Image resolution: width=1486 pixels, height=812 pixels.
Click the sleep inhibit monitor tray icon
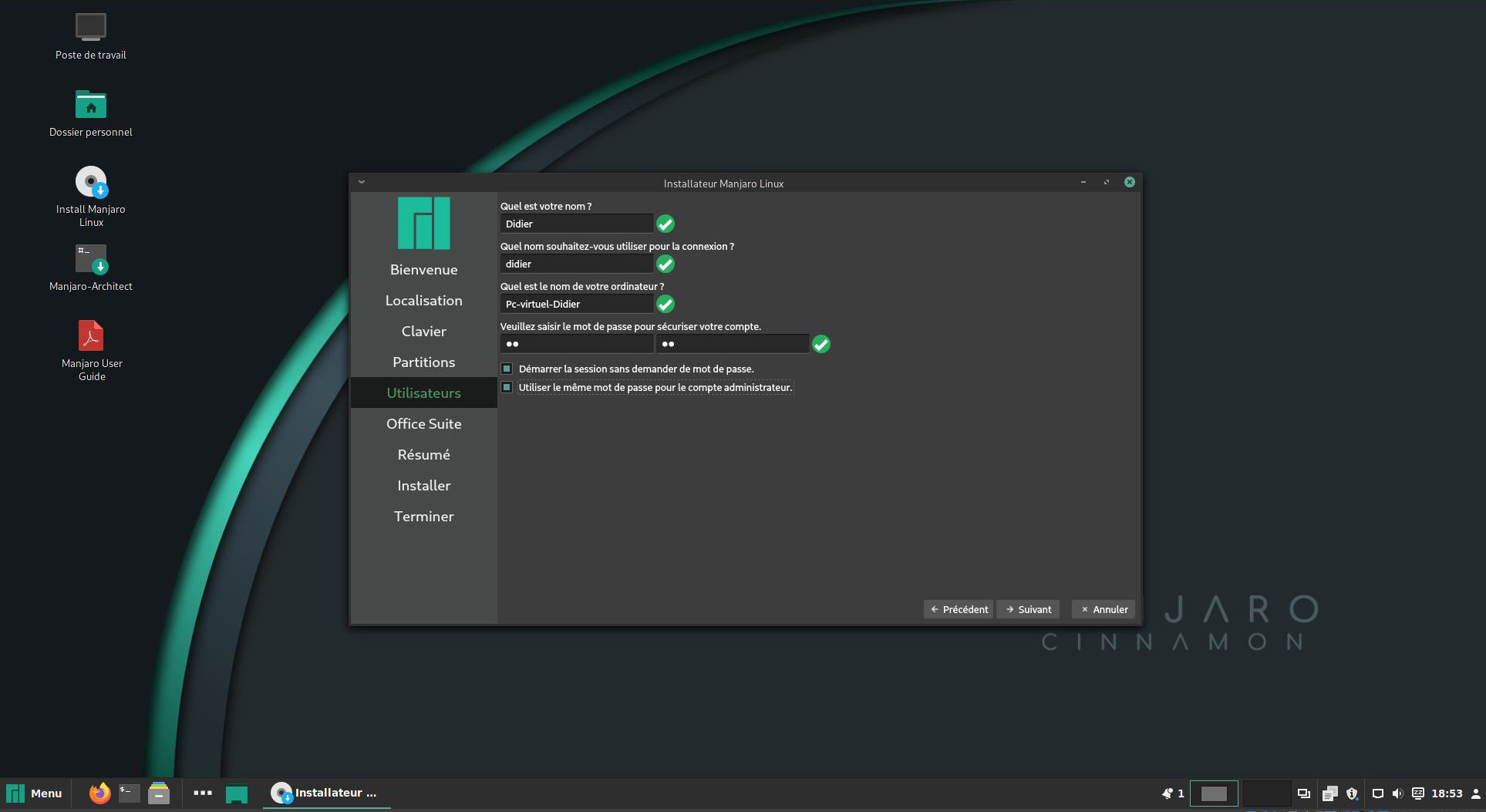coord(1417,793)
